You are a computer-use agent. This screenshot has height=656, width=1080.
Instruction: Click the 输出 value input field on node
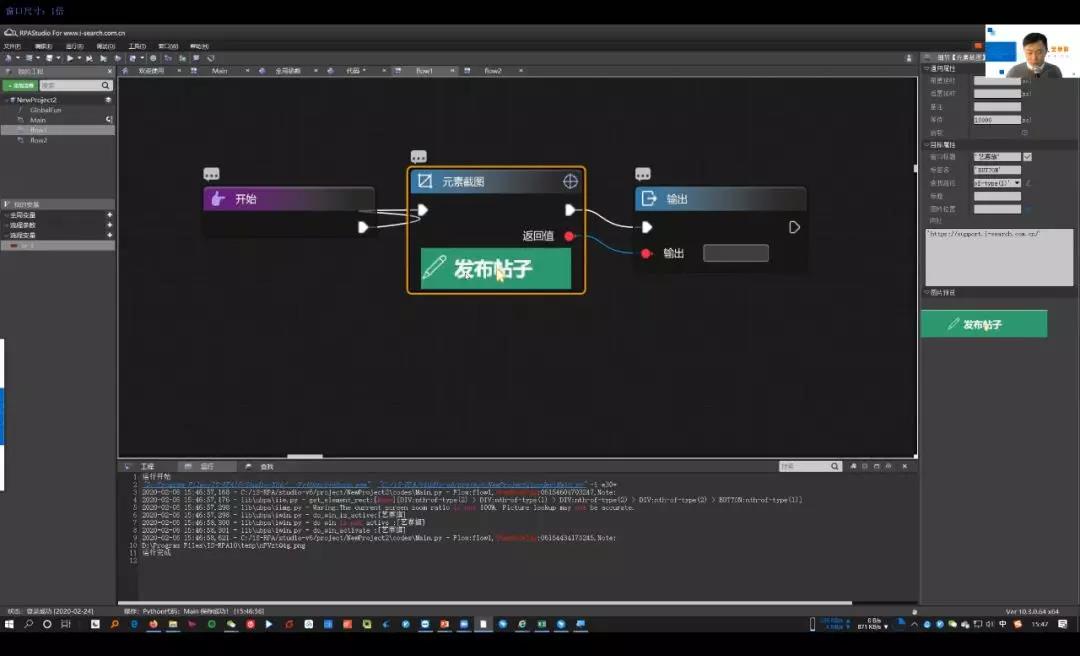pos(735,253)
